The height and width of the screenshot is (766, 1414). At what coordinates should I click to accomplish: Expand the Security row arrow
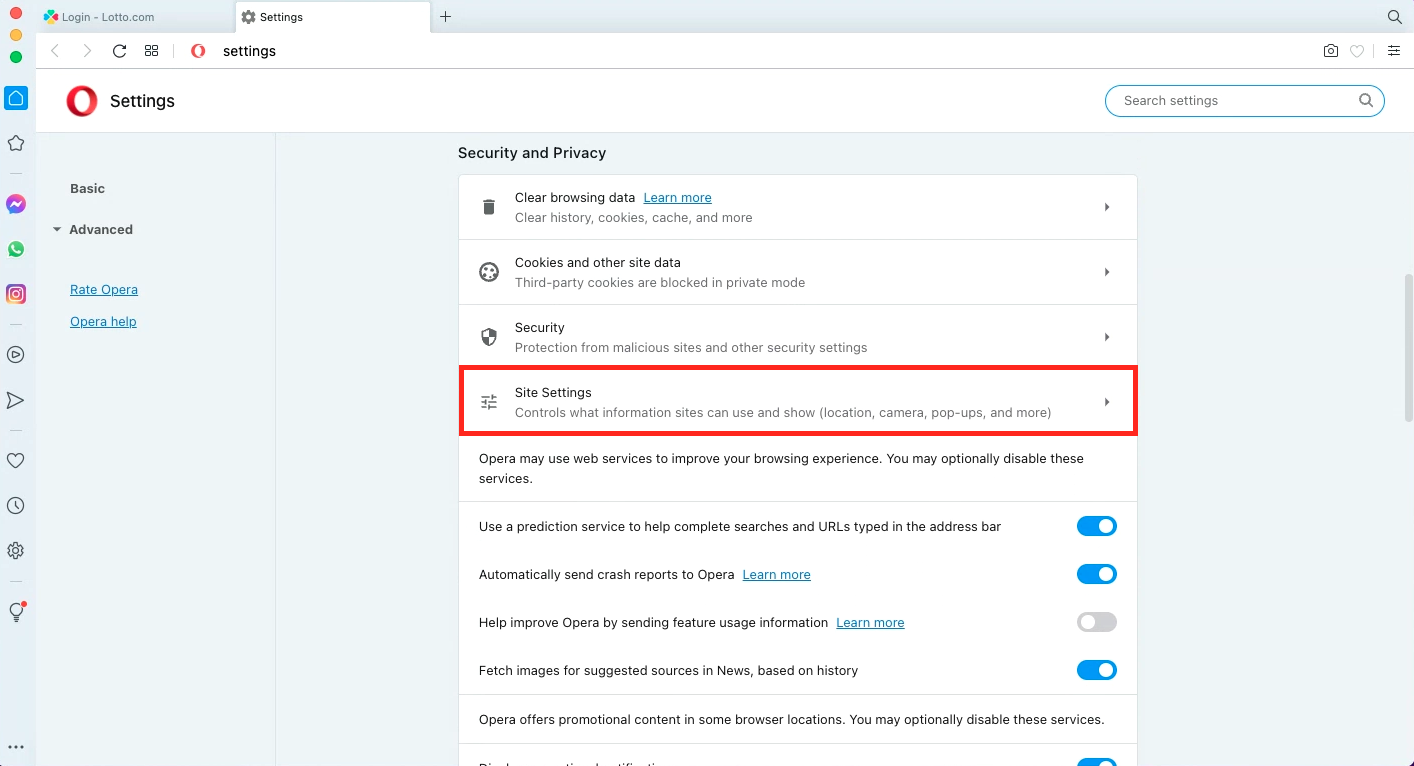[1107, 337]
